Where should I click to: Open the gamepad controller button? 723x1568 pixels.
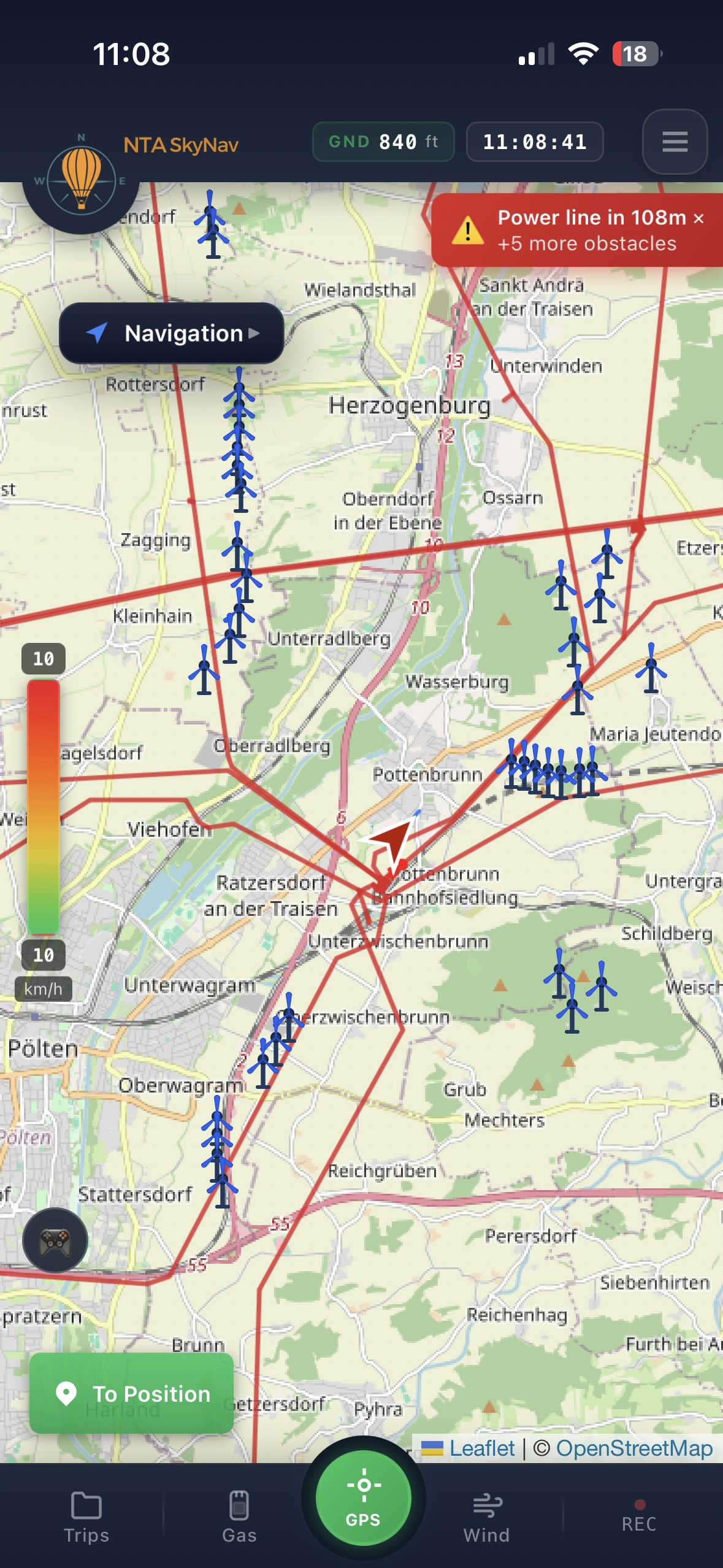click(x=55, y=1240)
